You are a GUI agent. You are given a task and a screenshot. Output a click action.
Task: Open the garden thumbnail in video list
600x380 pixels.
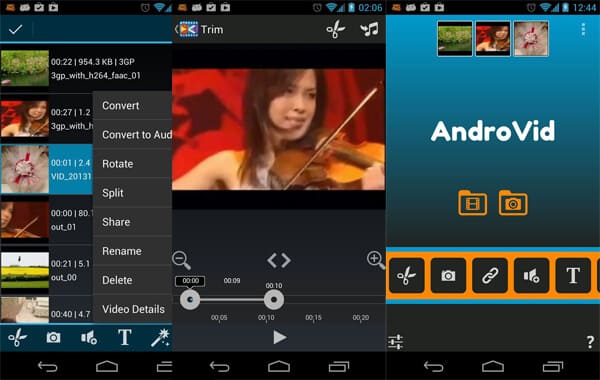24,68
